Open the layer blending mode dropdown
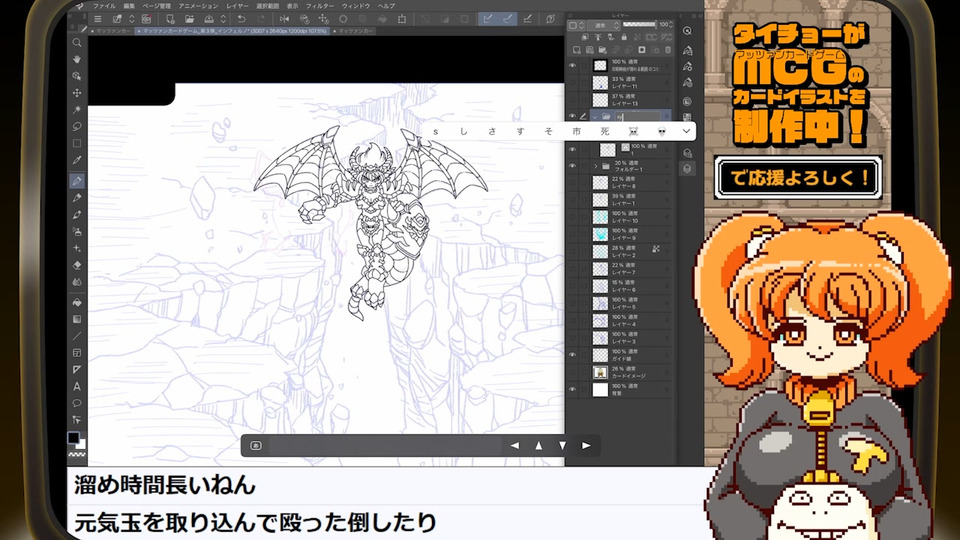Screen dimensions: 960x540 pyautogui.click(x=606, y=24)
